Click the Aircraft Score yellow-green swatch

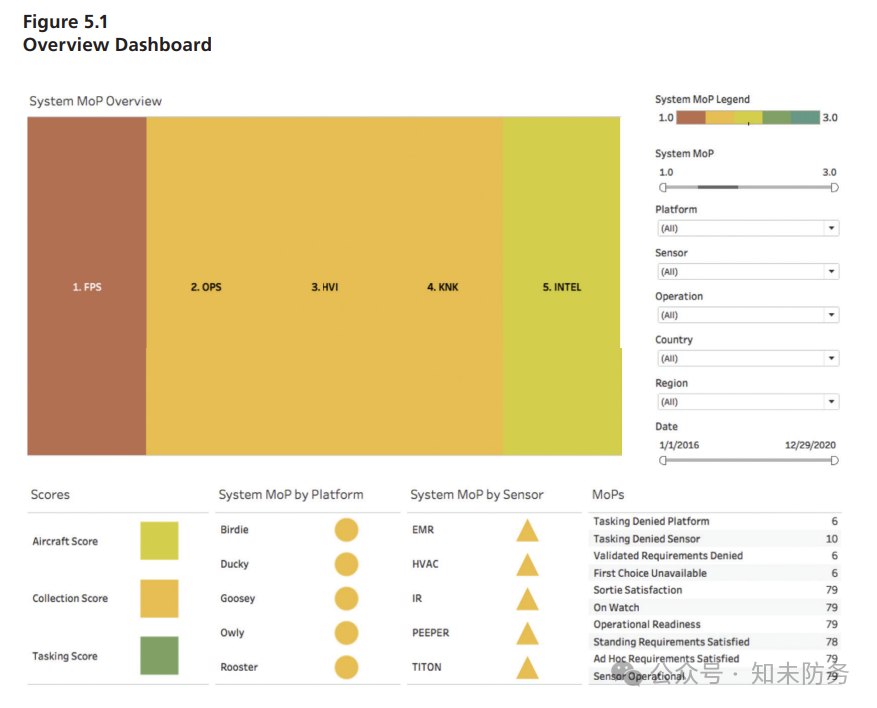(159, 541)
